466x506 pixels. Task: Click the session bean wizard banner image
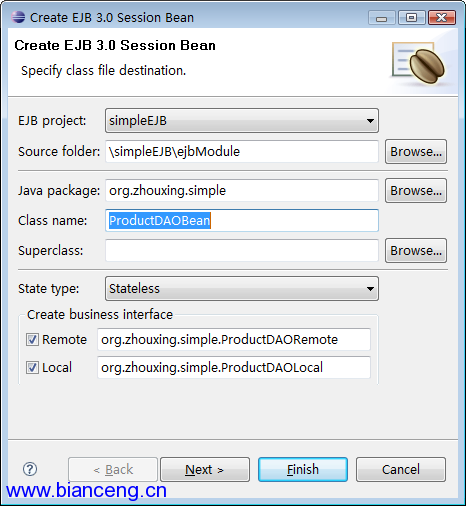click(x=419, y=62)
